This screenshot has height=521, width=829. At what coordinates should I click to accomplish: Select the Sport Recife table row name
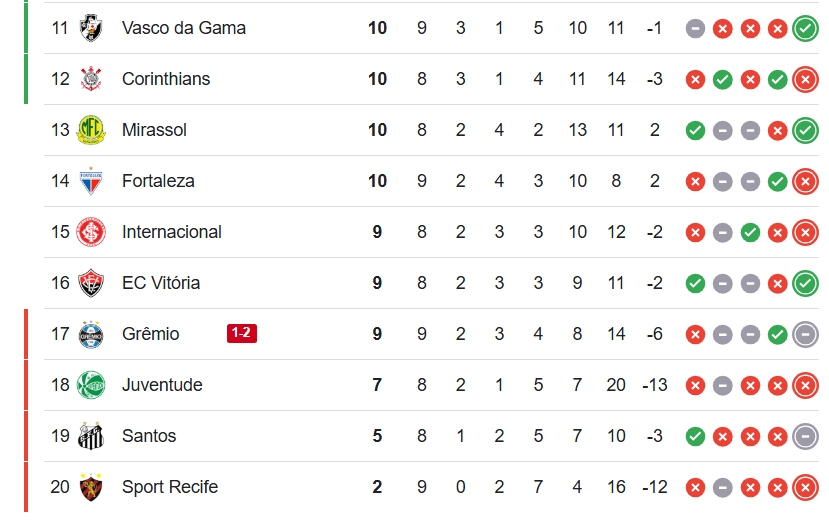170,487
